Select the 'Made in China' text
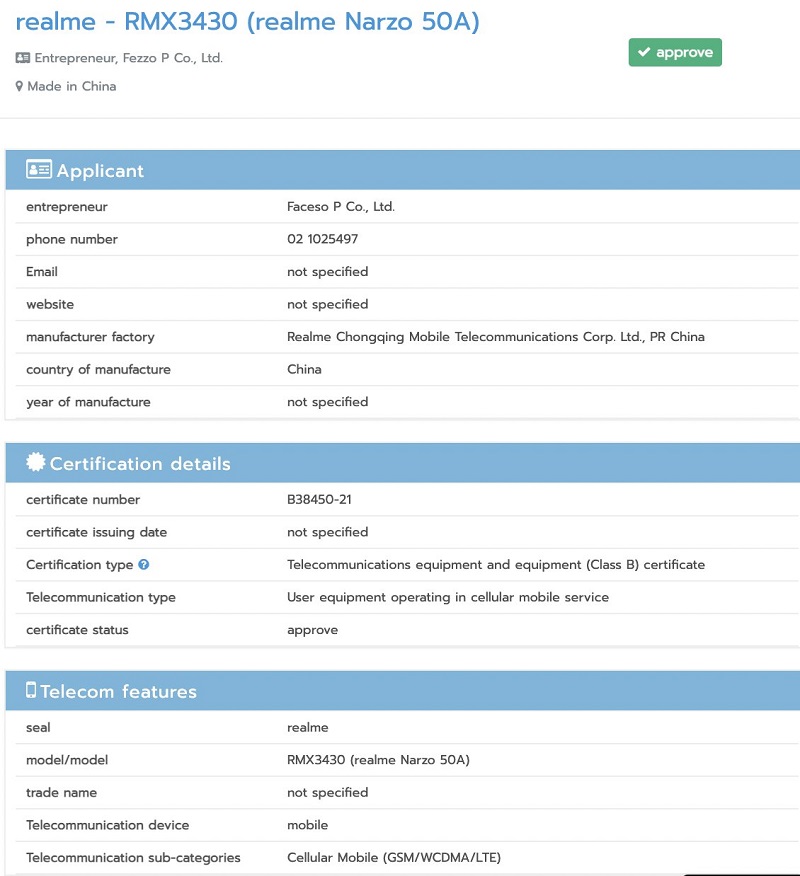Screen dimensions: 800x876 pos(72,87)
